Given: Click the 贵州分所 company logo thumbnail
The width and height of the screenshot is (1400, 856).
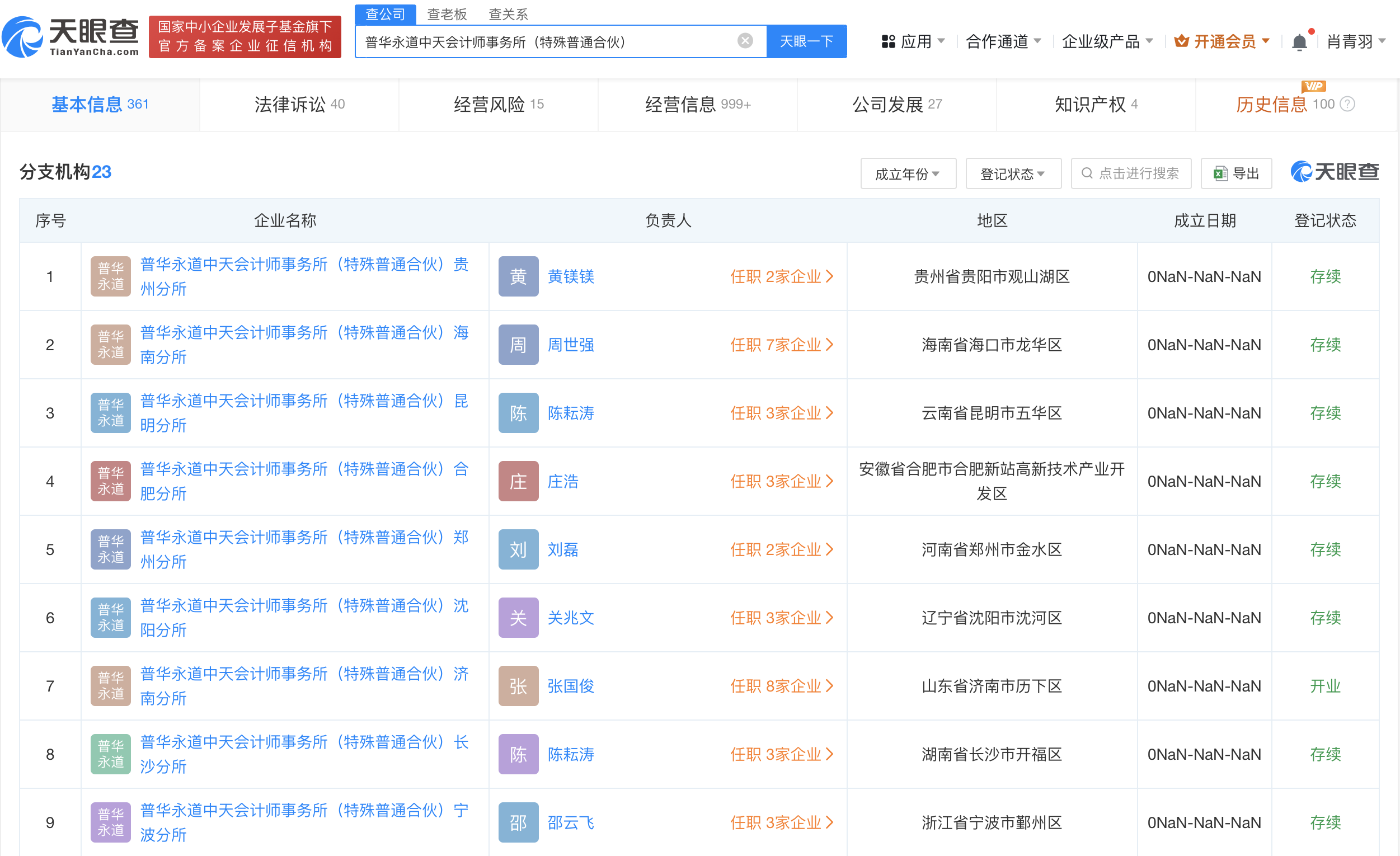Looking at the screenshot, I should click(x=111, y=276).
